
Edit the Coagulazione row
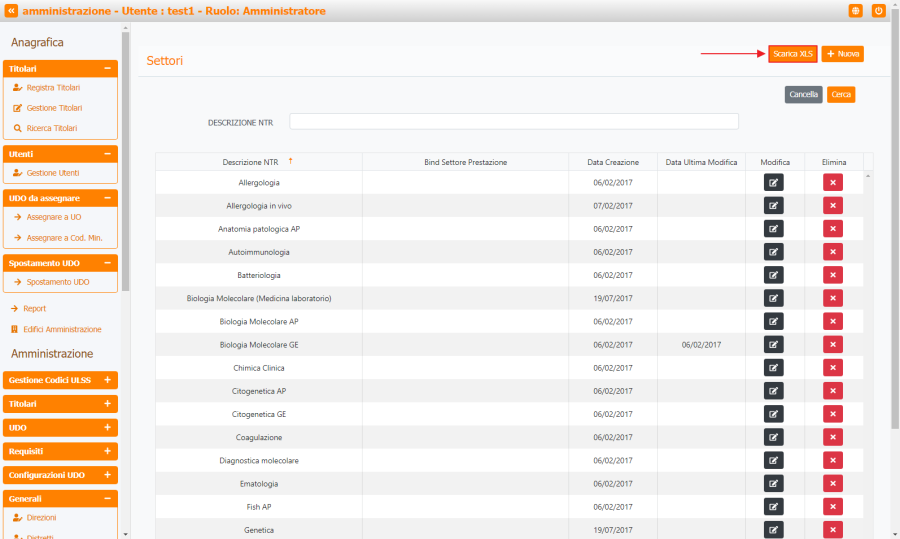tap(774, 437)
